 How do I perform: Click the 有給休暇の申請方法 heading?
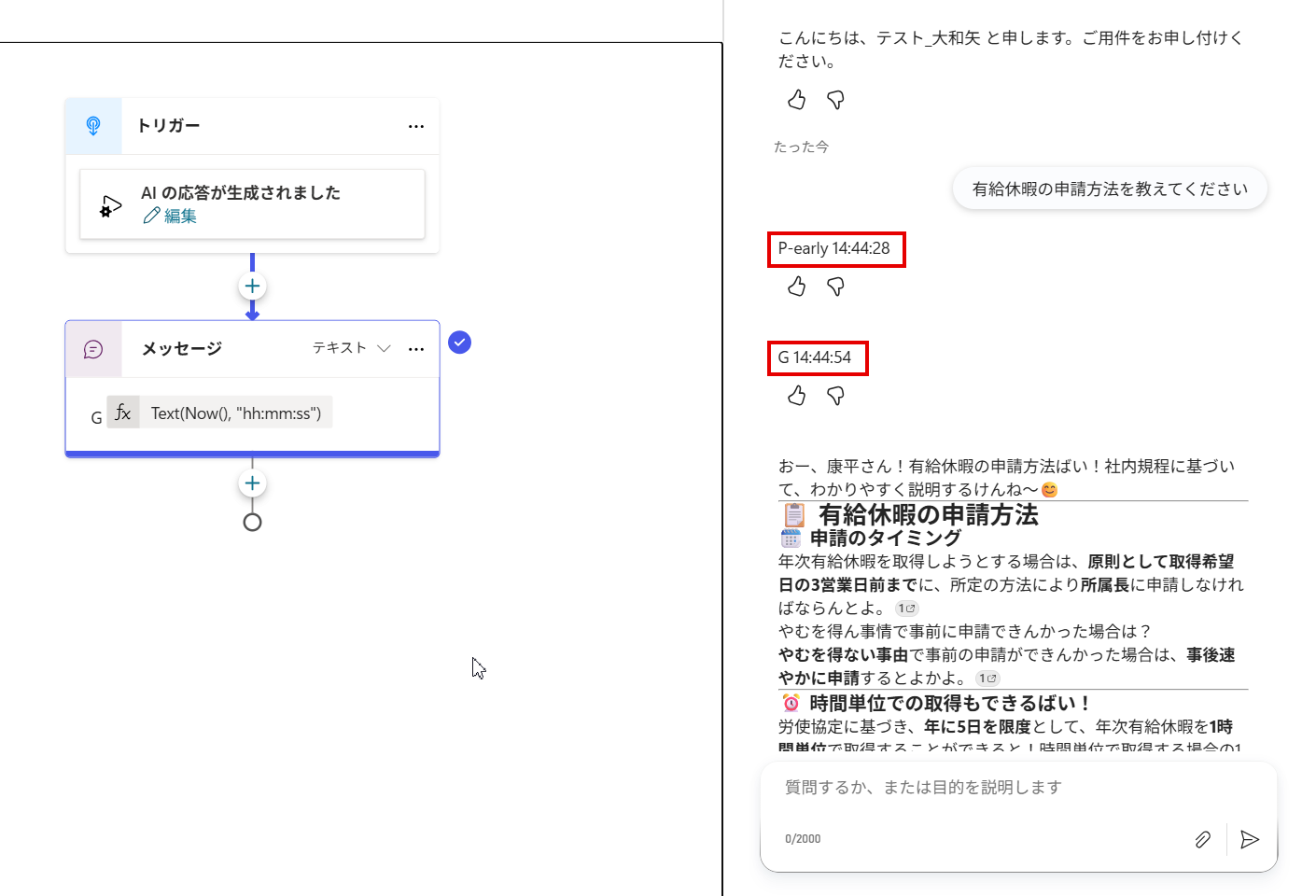(929, 515)
